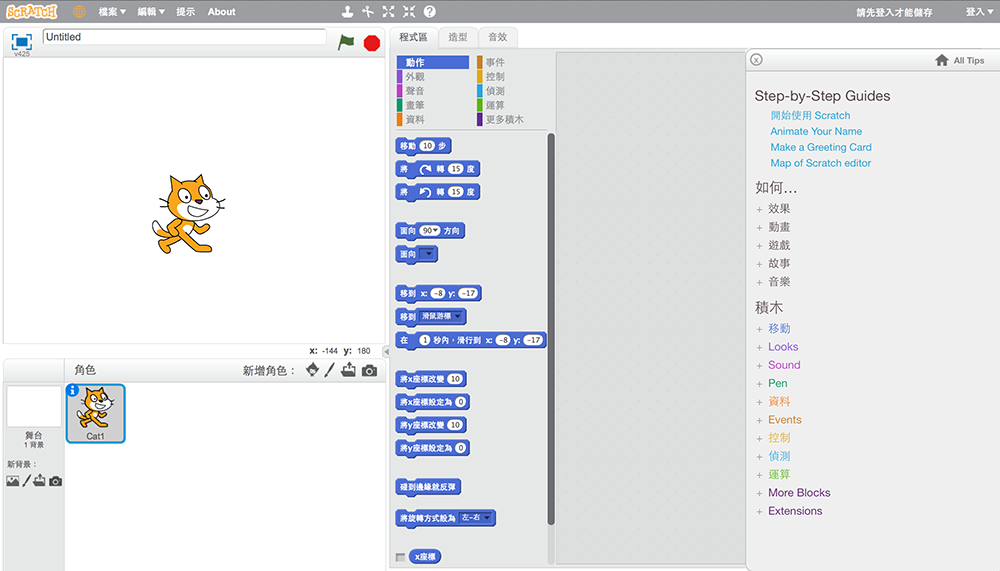Switch to the 音效 tab
Viewport: 1000px width, 571px height.
tap(498, 37)
